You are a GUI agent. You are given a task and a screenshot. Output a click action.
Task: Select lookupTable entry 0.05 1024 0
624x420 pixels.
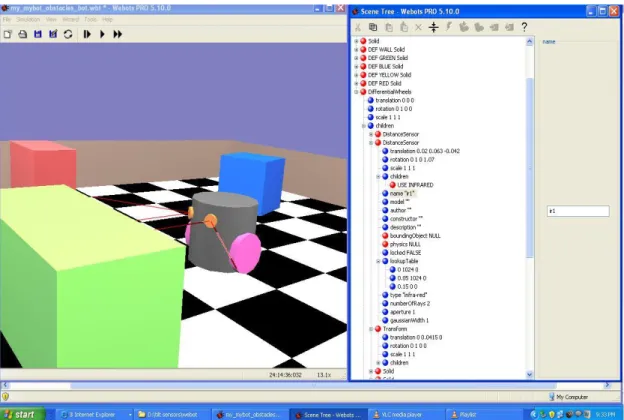pyautogui.click(x=411, y=278)
